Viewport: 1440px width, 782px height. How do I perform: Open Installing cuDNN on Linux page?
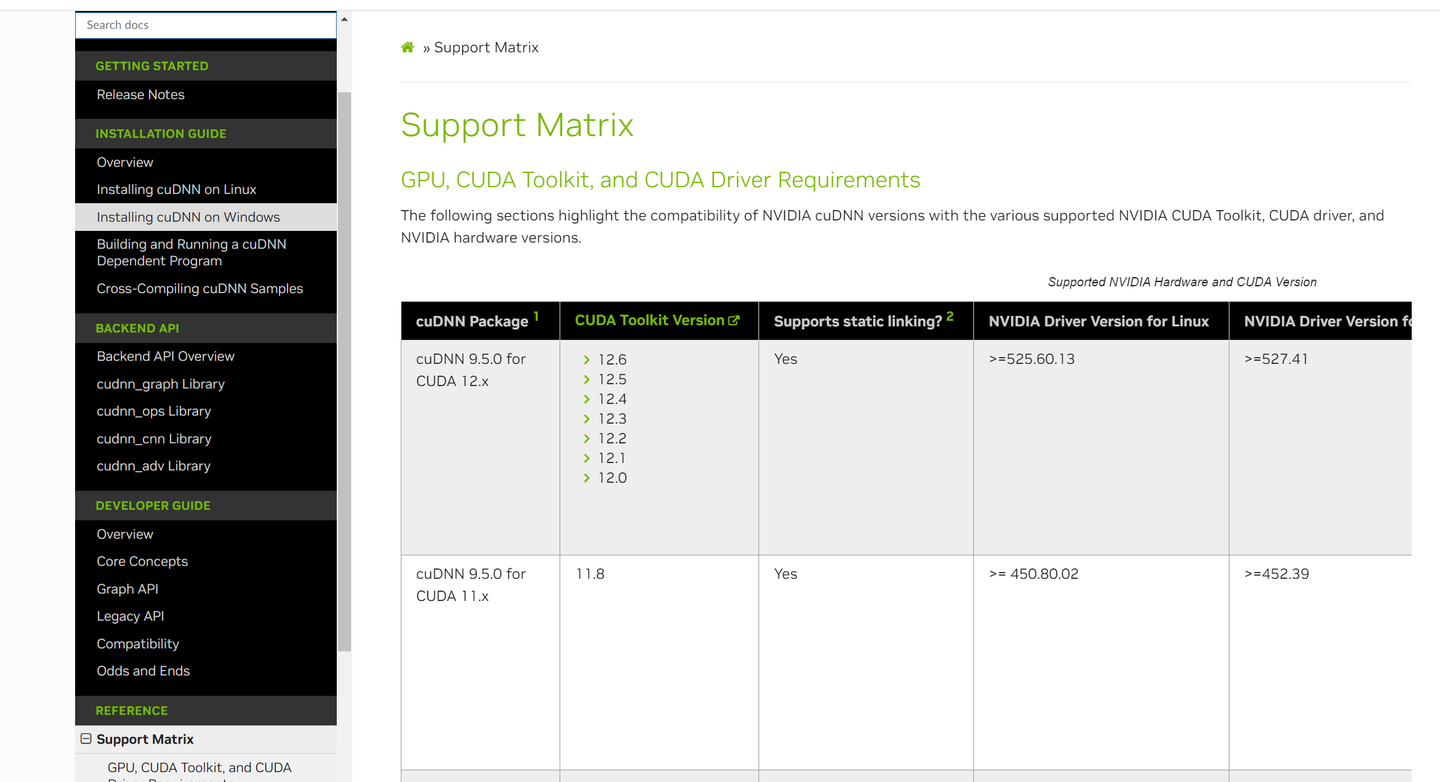click(177, 189)
